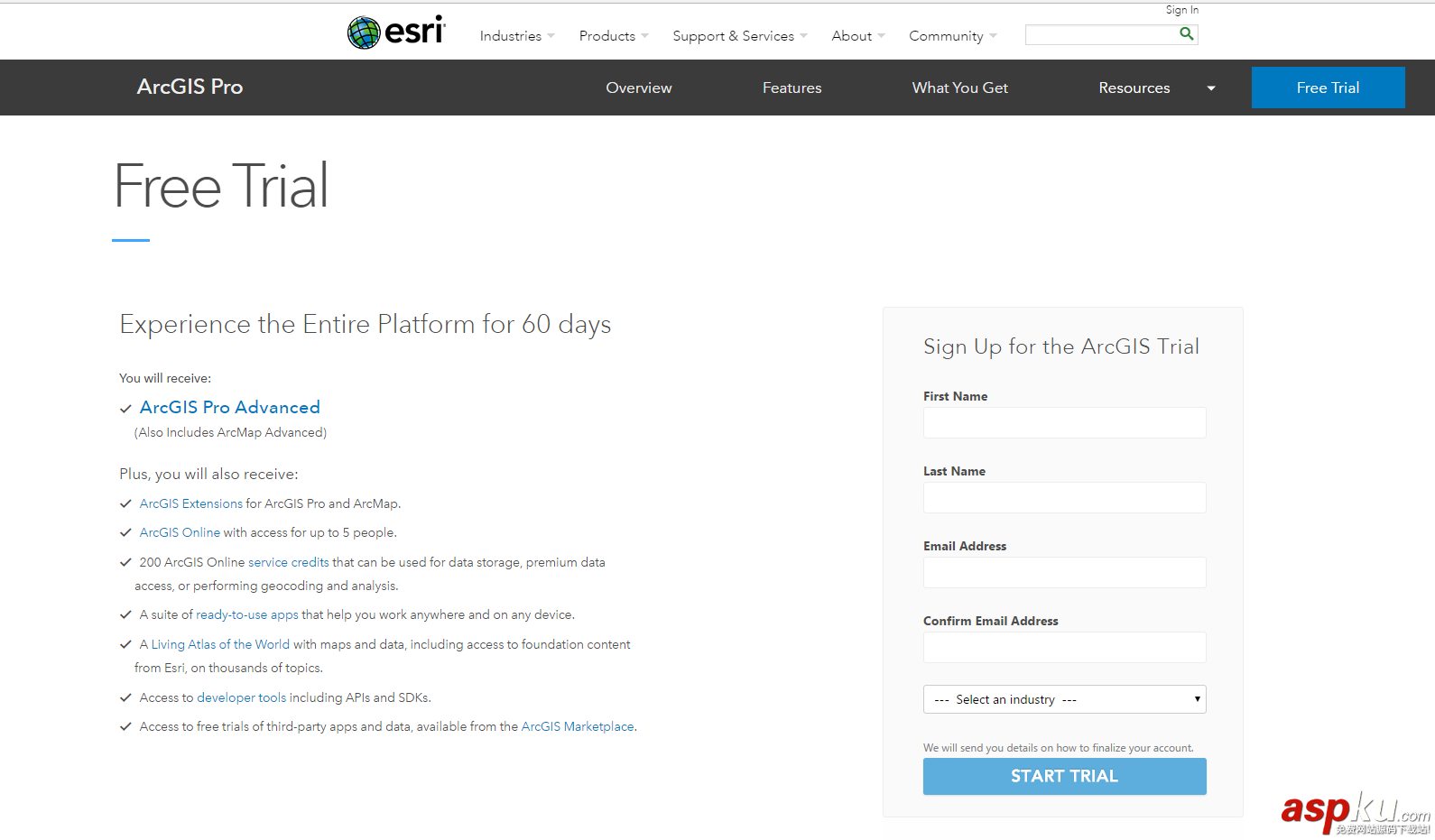Click the First Name input field
Screen dimensions: 1435x840
tap(1065, 422)
